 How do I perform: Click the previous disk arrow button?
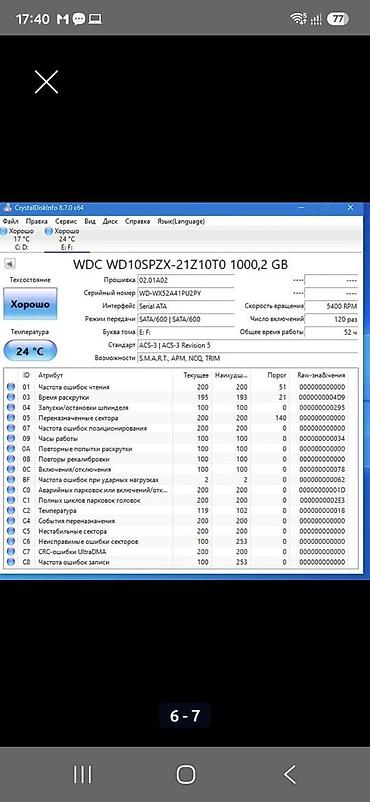(10, 264)
